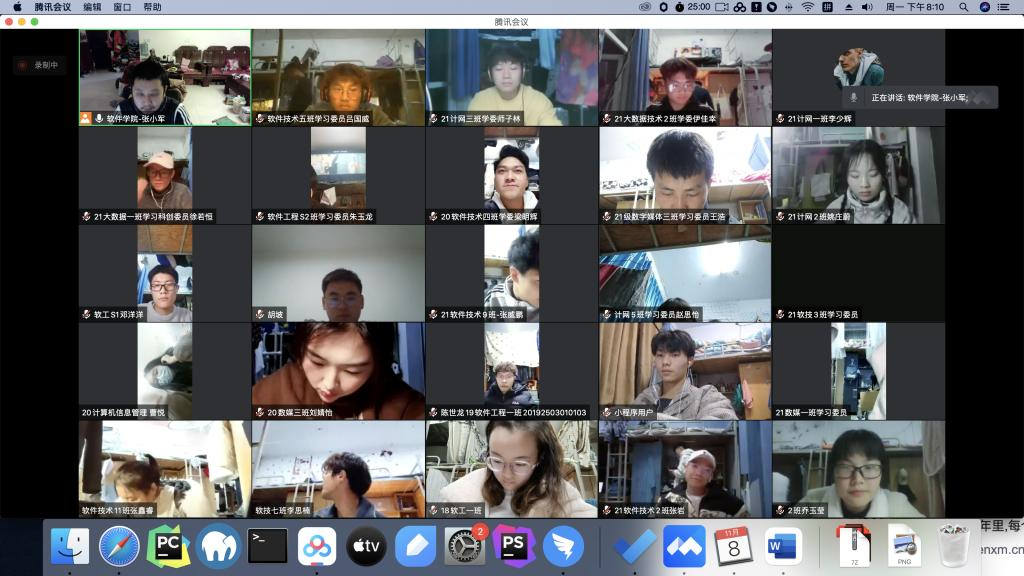Open Terminal from the Dock
Viewport: 1024px width, 576px height.
pos(268,546)
